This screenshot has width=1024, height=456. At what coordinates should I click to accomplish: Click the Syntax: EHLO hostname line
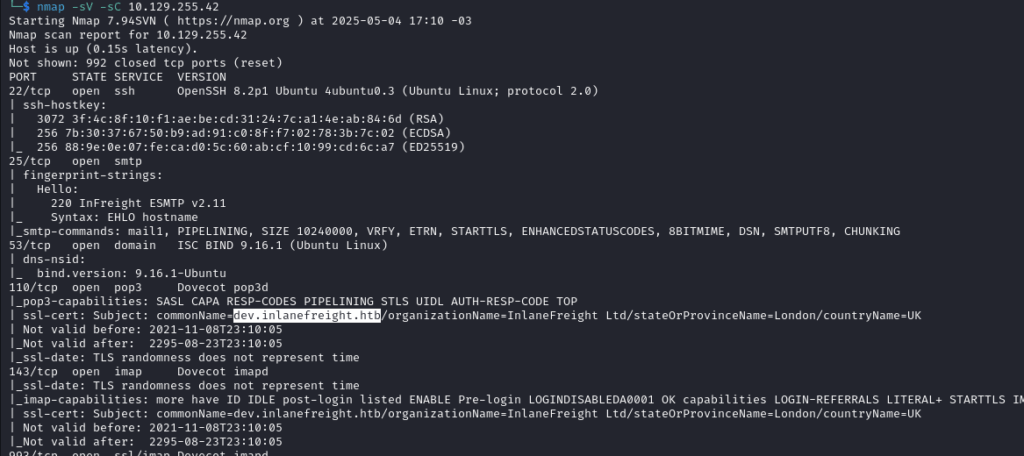(124, 217)
